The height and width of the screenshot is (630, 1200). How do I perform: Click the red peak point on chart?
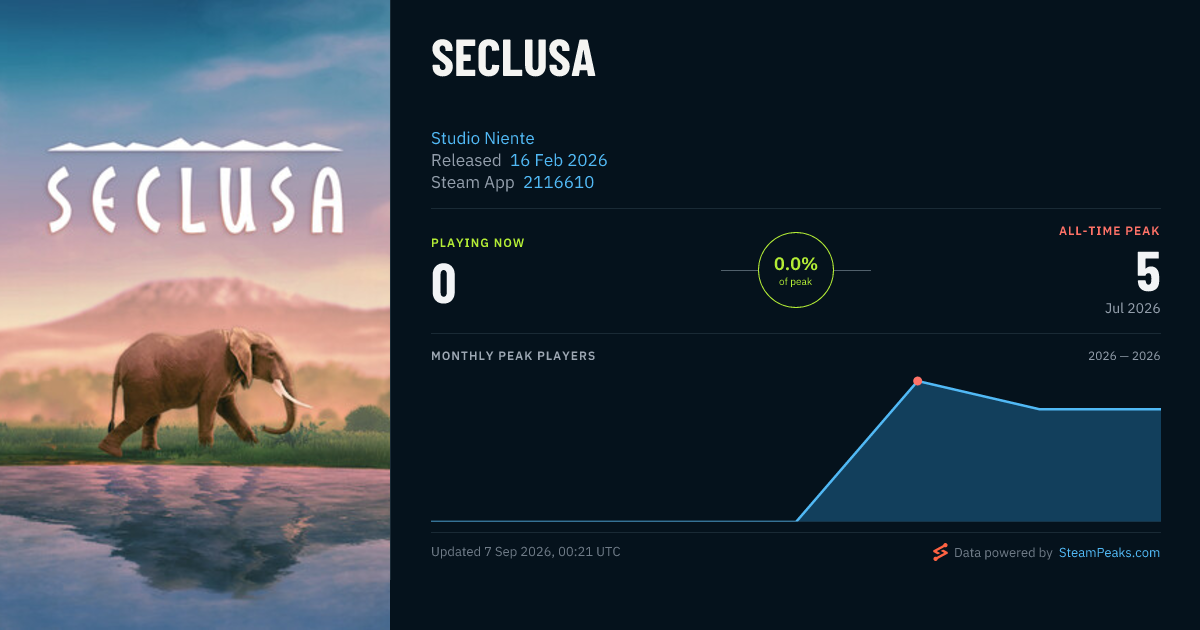point(917,381)
